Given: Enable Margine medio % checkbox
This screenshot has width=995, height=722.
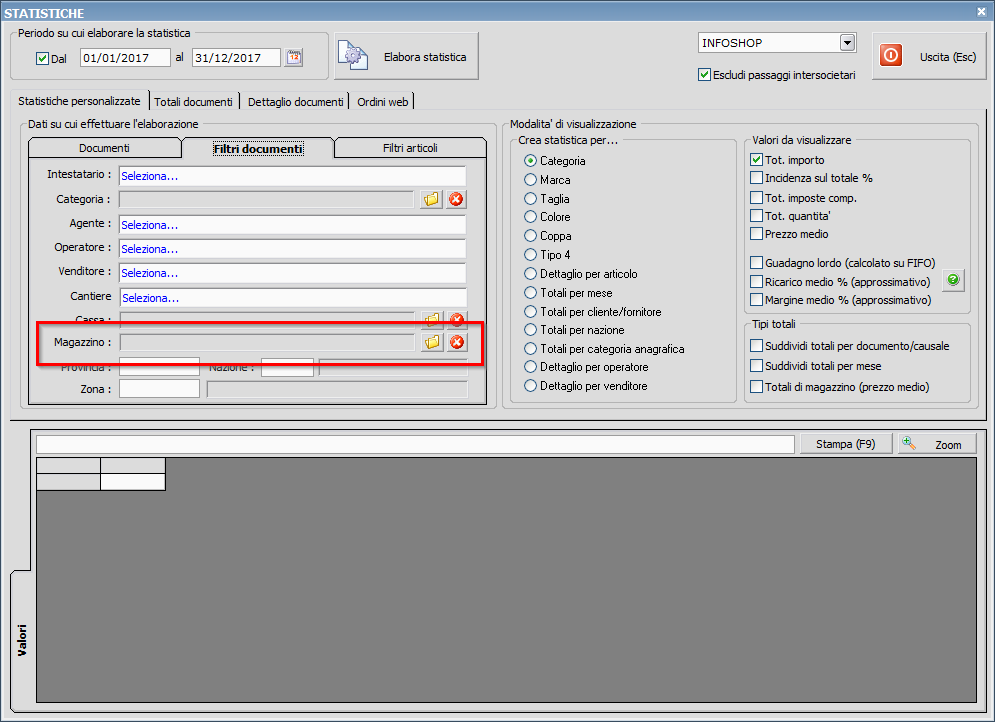Looking at the screenshot, I should point(756,299).
